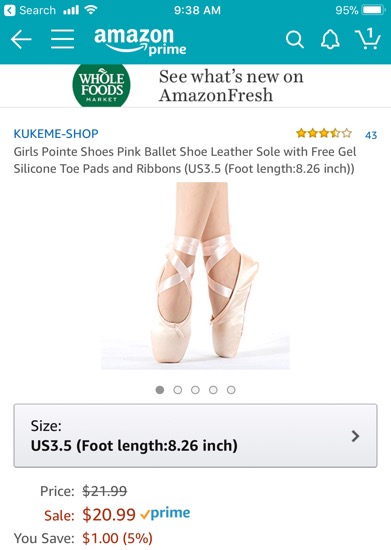Tap the Amazon Prime logo
391x550 pixels.
point(140,40)
